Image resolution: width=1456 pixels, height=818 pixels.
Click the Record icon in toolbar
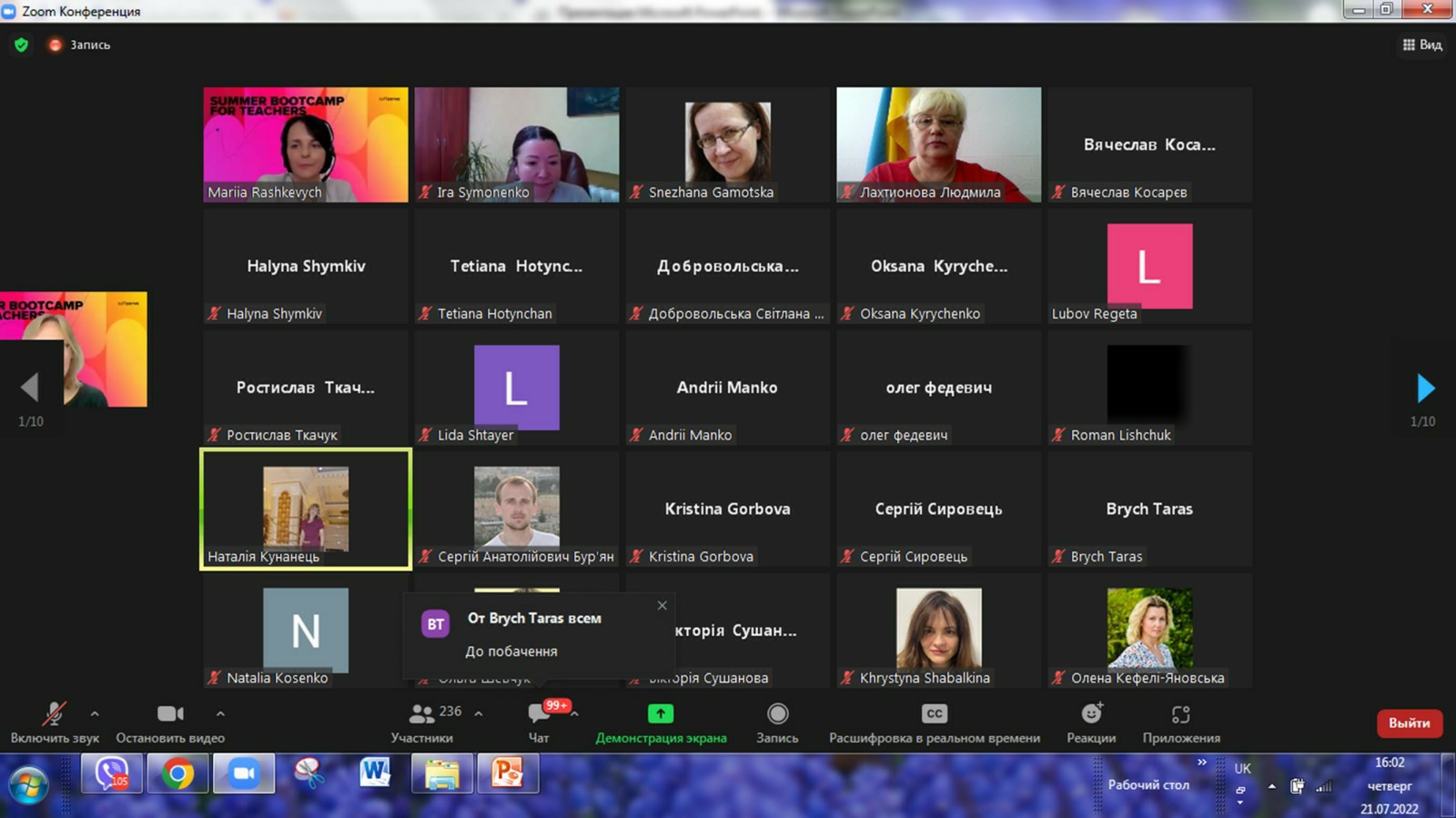pos(777,714)
